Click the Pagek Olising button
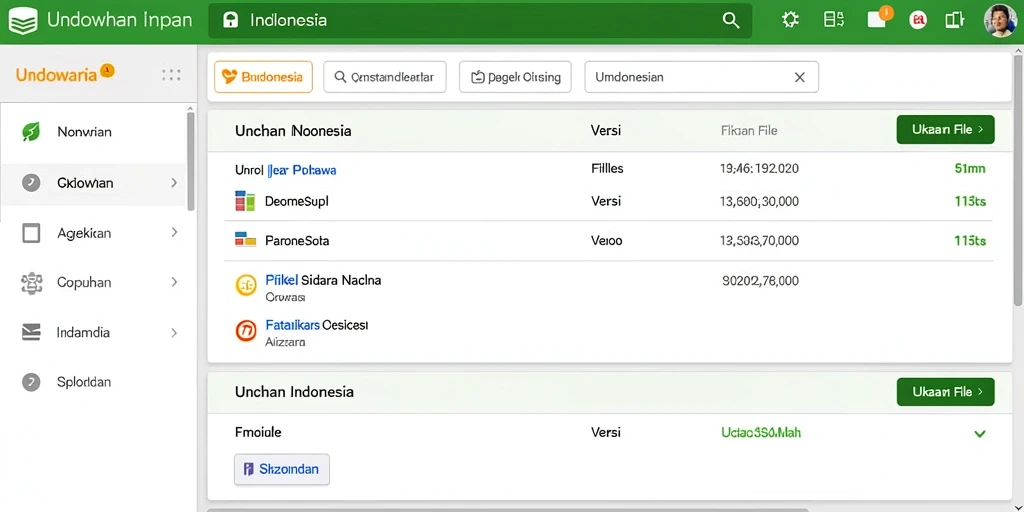The image size is (1024, 512). click(515, 77)
